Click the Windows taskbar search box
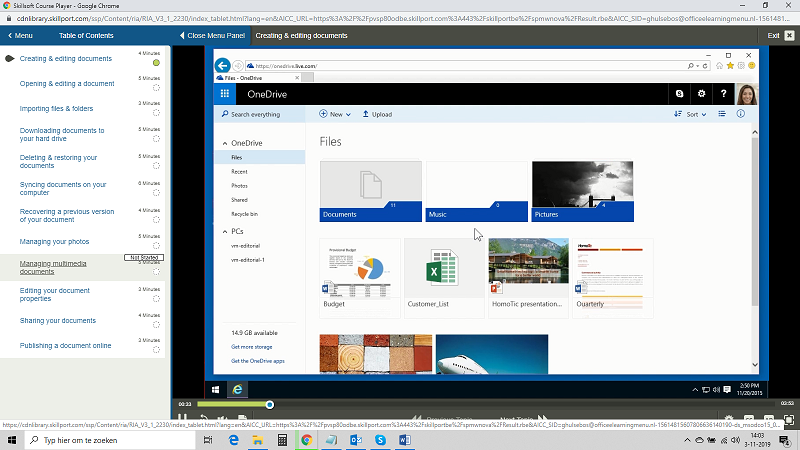The image size is (800, 450). [110, 440]
